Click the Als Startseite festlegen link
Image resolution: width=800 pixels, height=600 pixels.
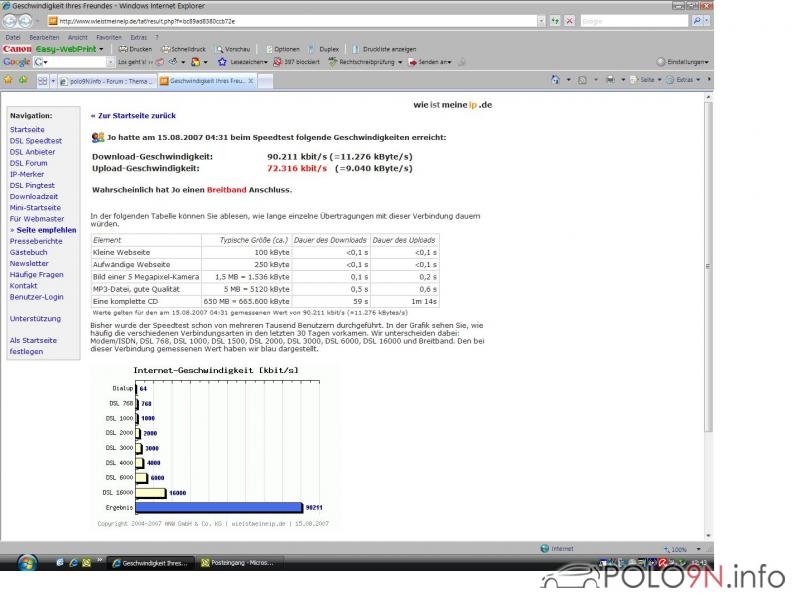[x=33, y=346]
